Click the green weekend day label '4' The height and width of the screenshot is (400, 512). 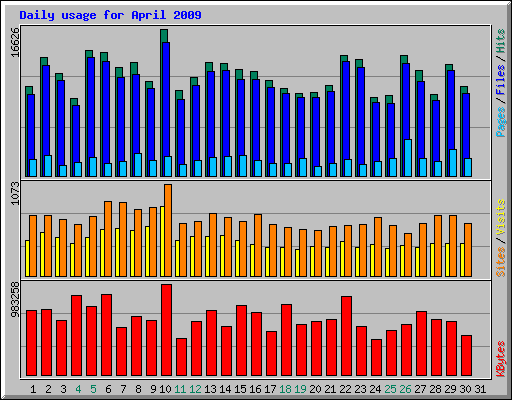tap(78, 389)
